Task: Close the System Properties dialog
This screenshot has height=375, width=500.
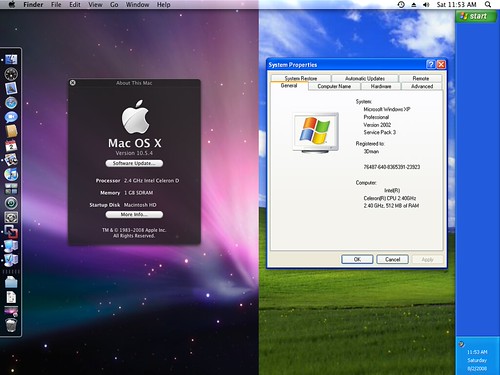Action: click(441, 64)
